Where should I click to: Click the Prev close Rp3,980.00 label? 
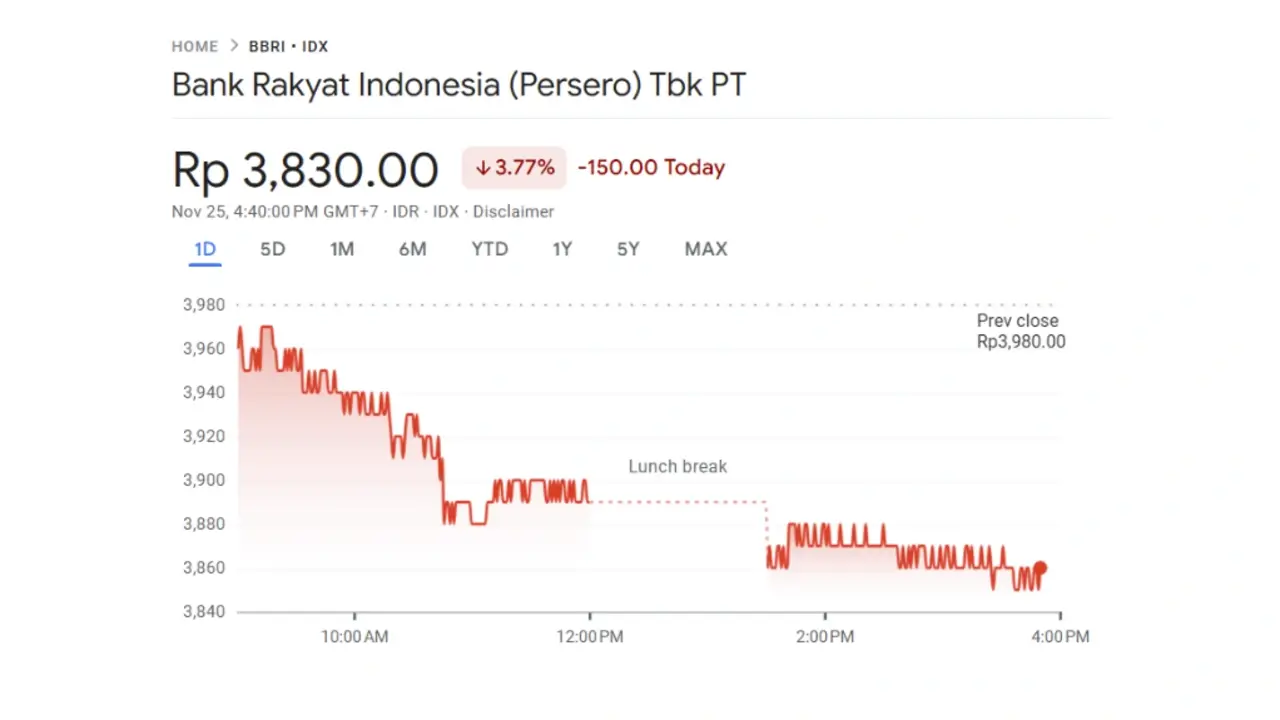[1020, 331]
